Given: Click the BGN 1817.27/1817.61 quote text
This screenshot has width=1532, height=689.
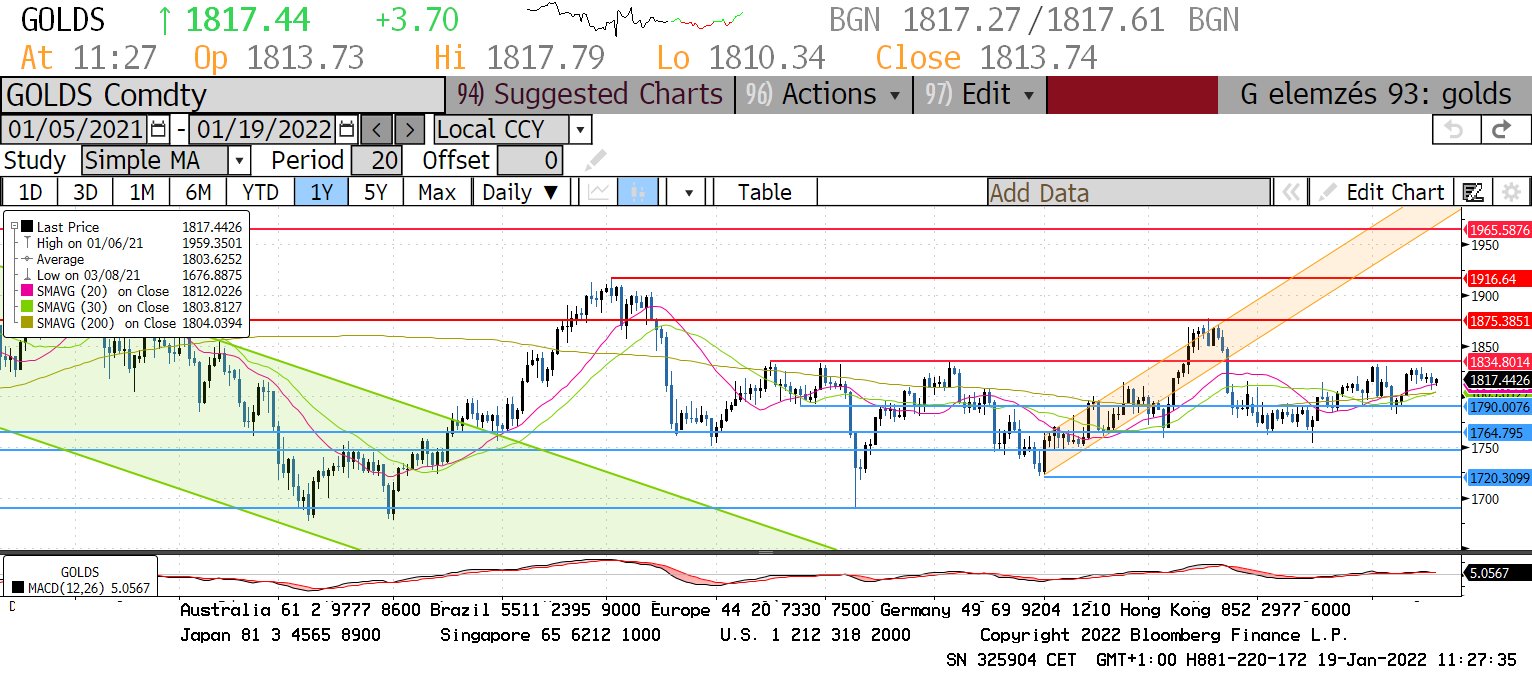Looking at the screenshot, I should [1034, 20].
